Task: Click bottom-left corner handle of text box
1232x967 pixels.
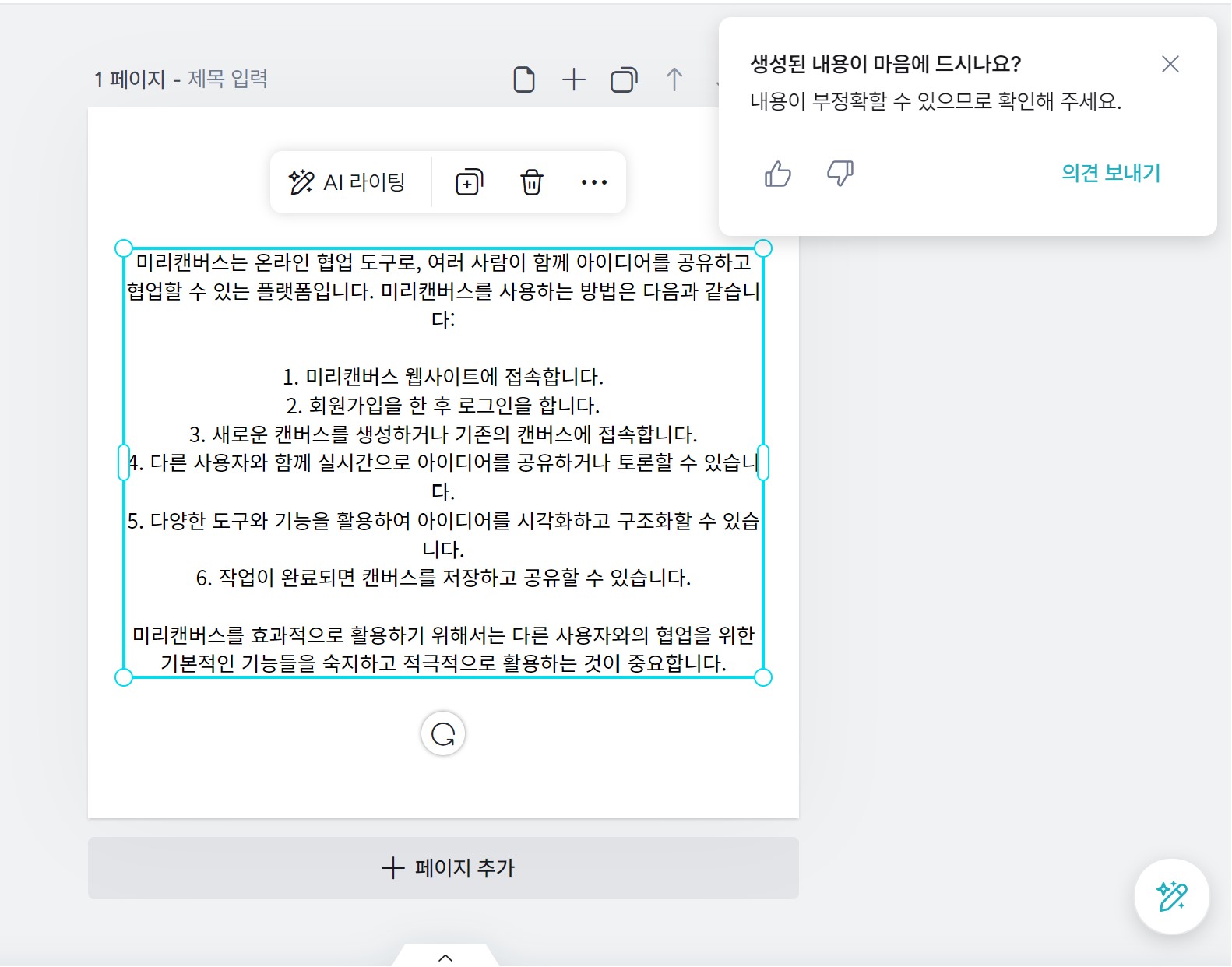Action: click(x=123, y=677)
